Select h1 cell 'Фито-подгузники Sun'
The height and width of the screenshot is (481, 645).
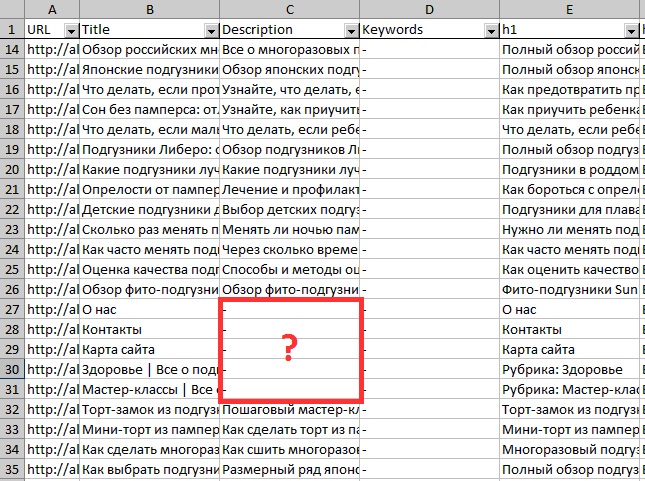569,290
